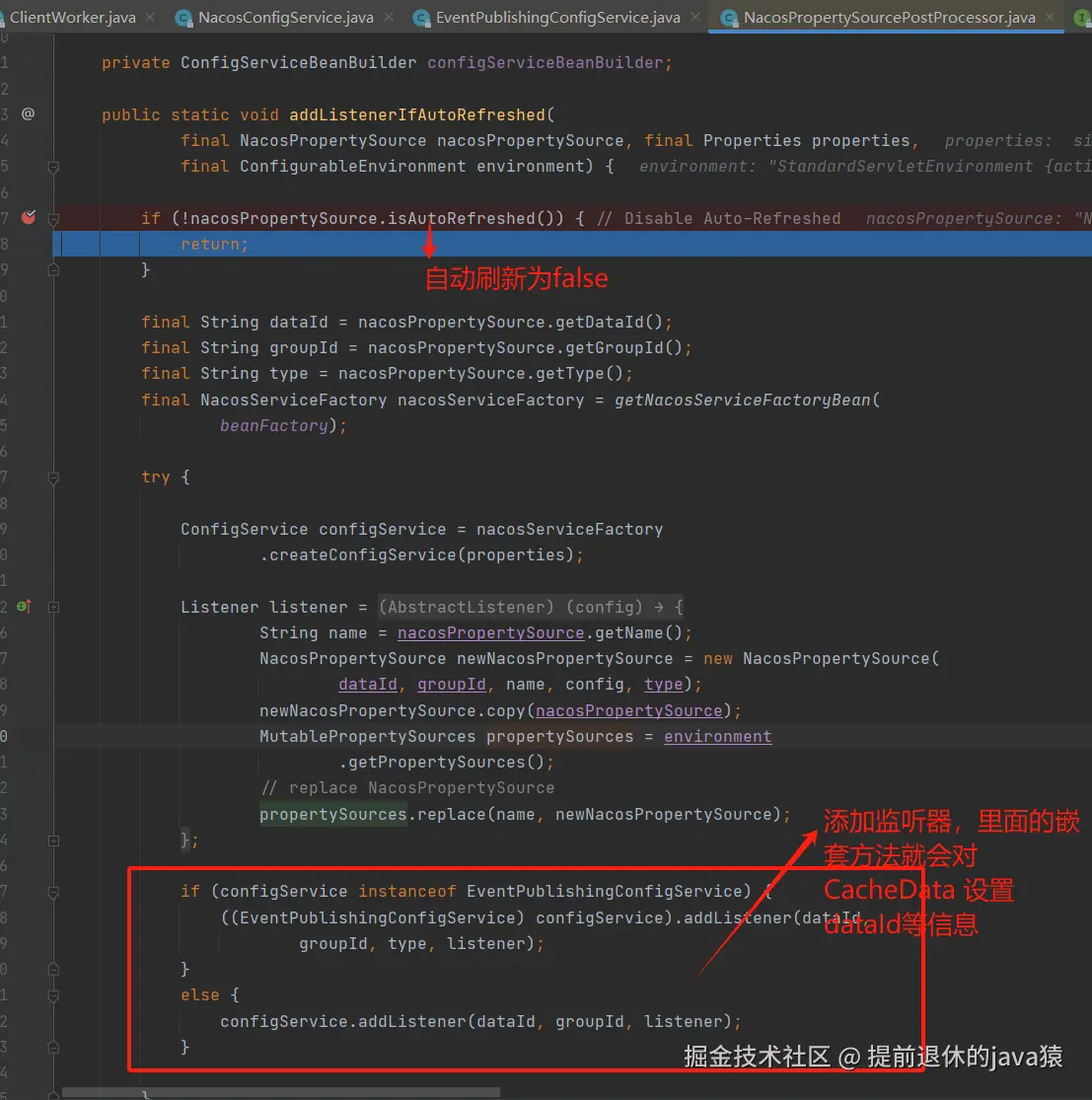Screen dimensions: 1092x1100
Task: Click the fold end marker below return statement
Action: click(x=53, y=269)
